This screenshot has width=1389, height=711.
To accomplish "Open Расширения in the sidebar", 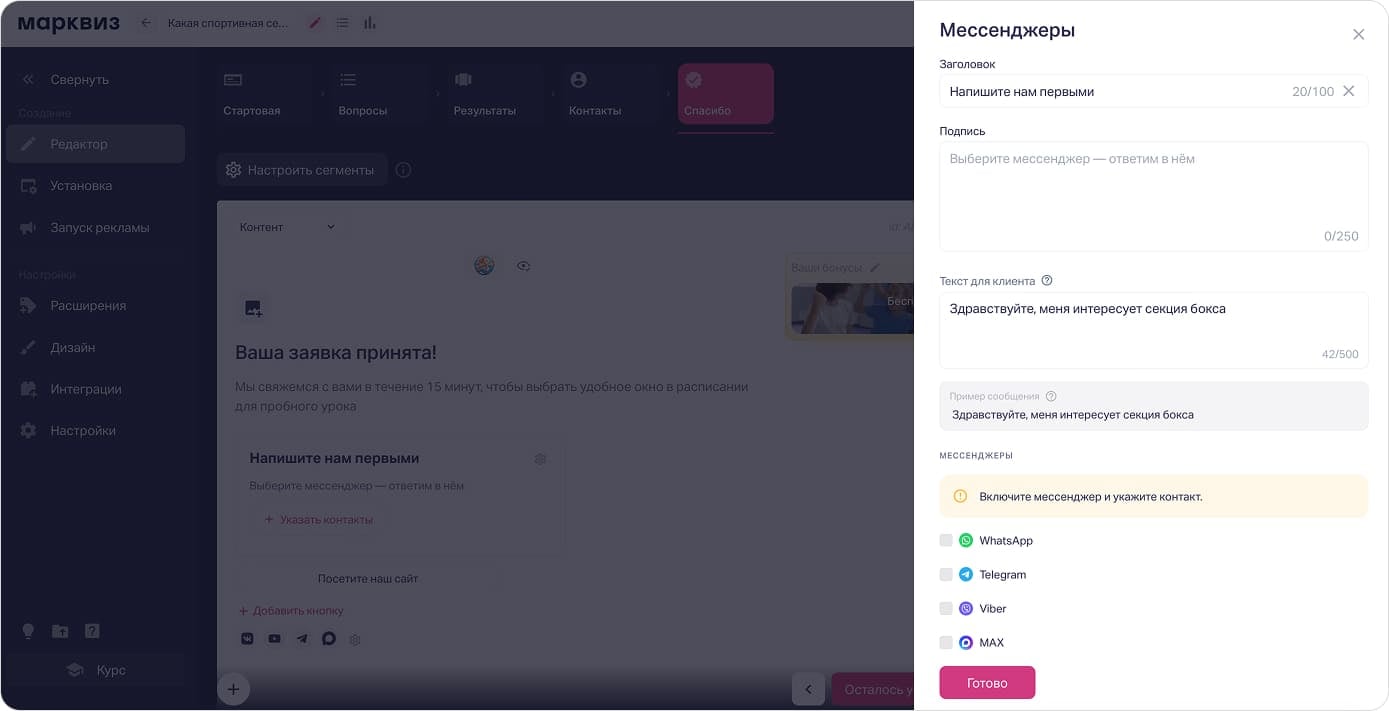I will 95,306.
